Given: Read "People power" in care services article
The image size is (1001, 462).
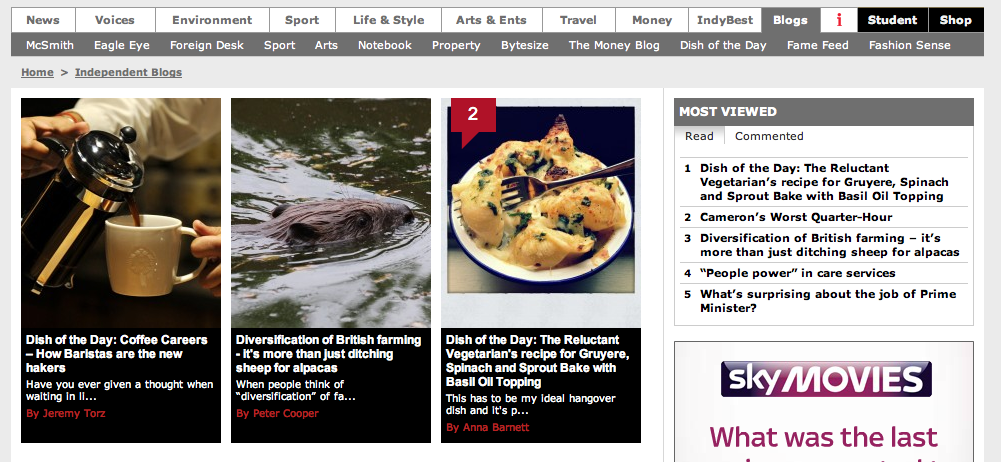Looking at the screenshot, I should pos(797,273).
